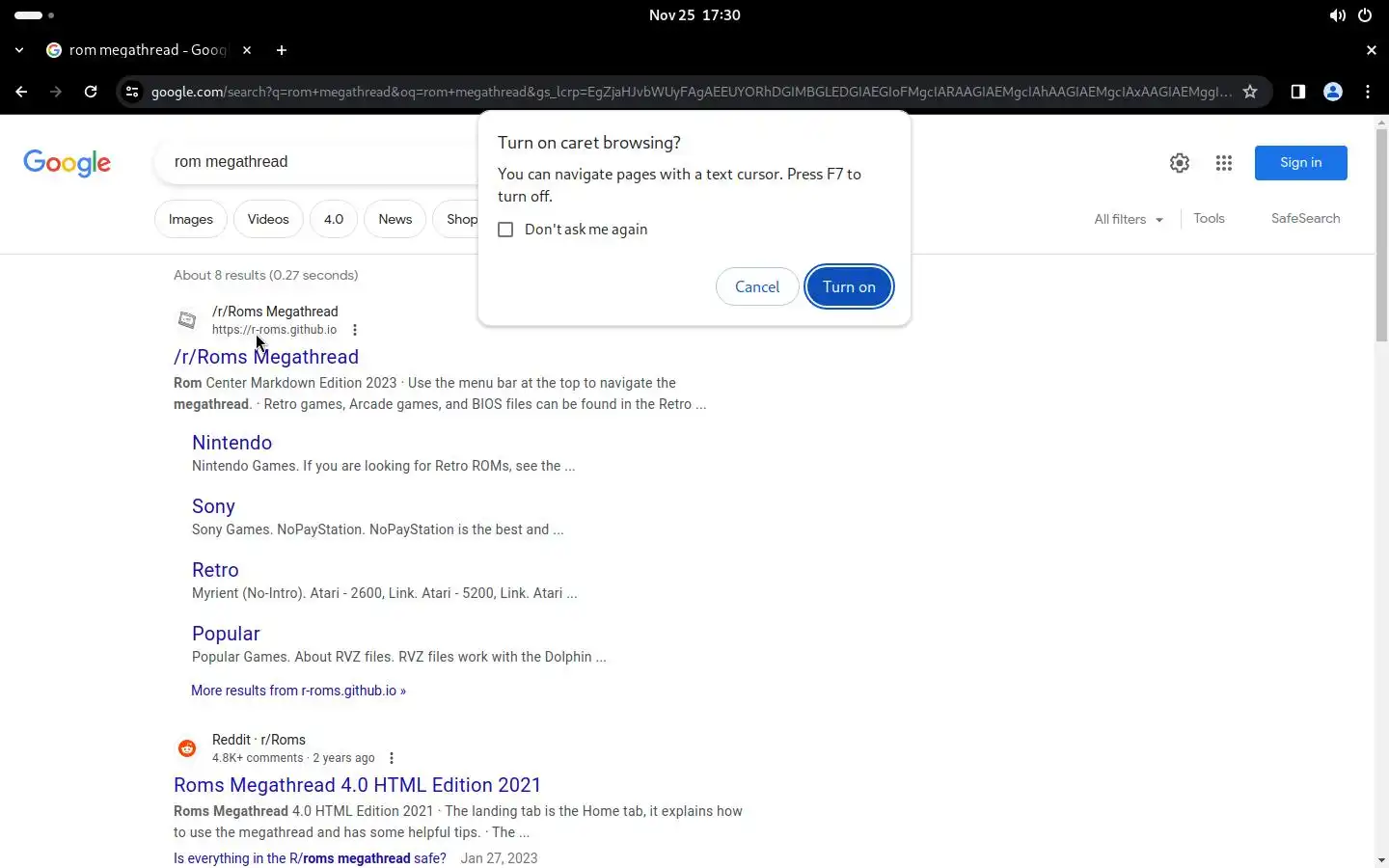Open site information icon in address bar
Viewport: 1389px width, 868px height.
(132, 92)
